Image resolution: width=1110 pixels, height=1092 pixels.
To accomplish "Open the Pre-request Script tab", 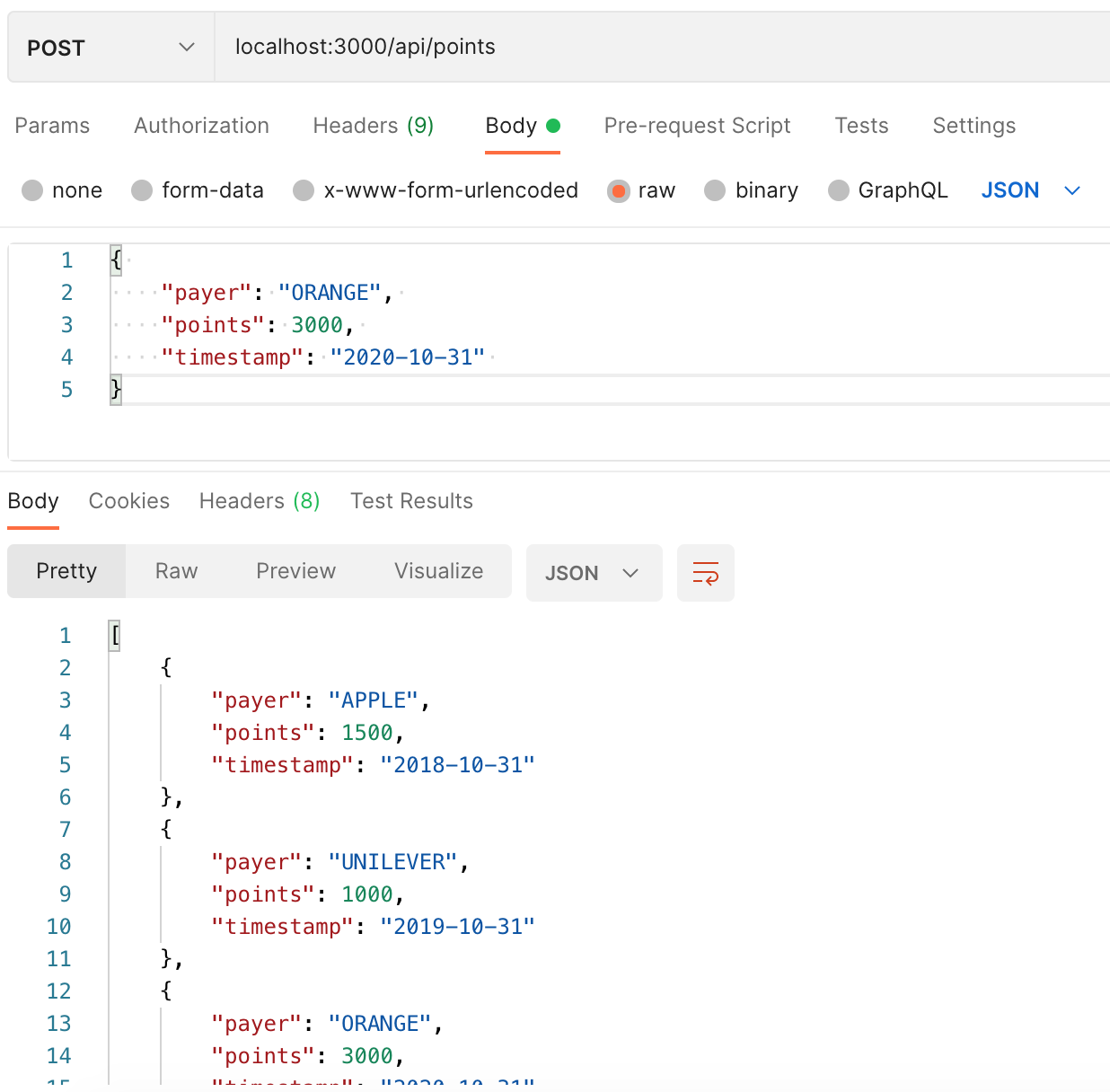I will [697, 126].
